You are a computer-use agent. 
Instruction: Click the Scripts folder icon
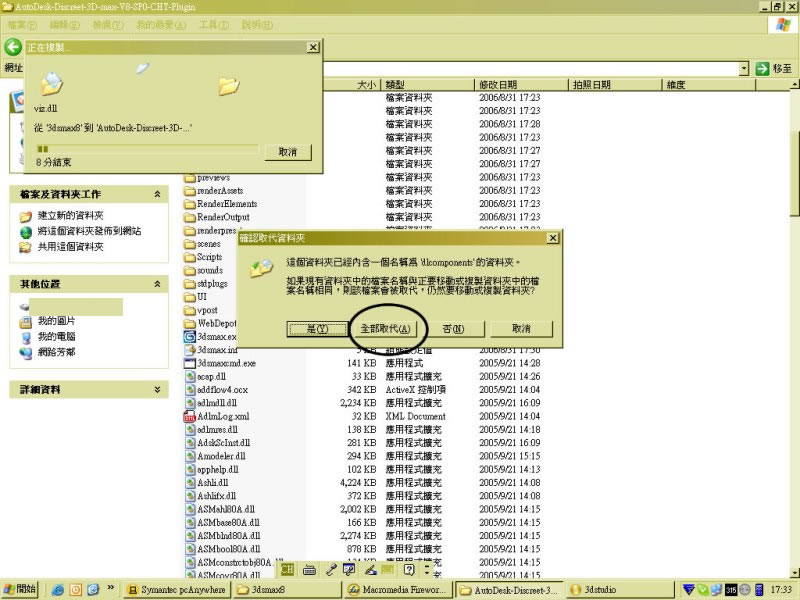[190, 257]
